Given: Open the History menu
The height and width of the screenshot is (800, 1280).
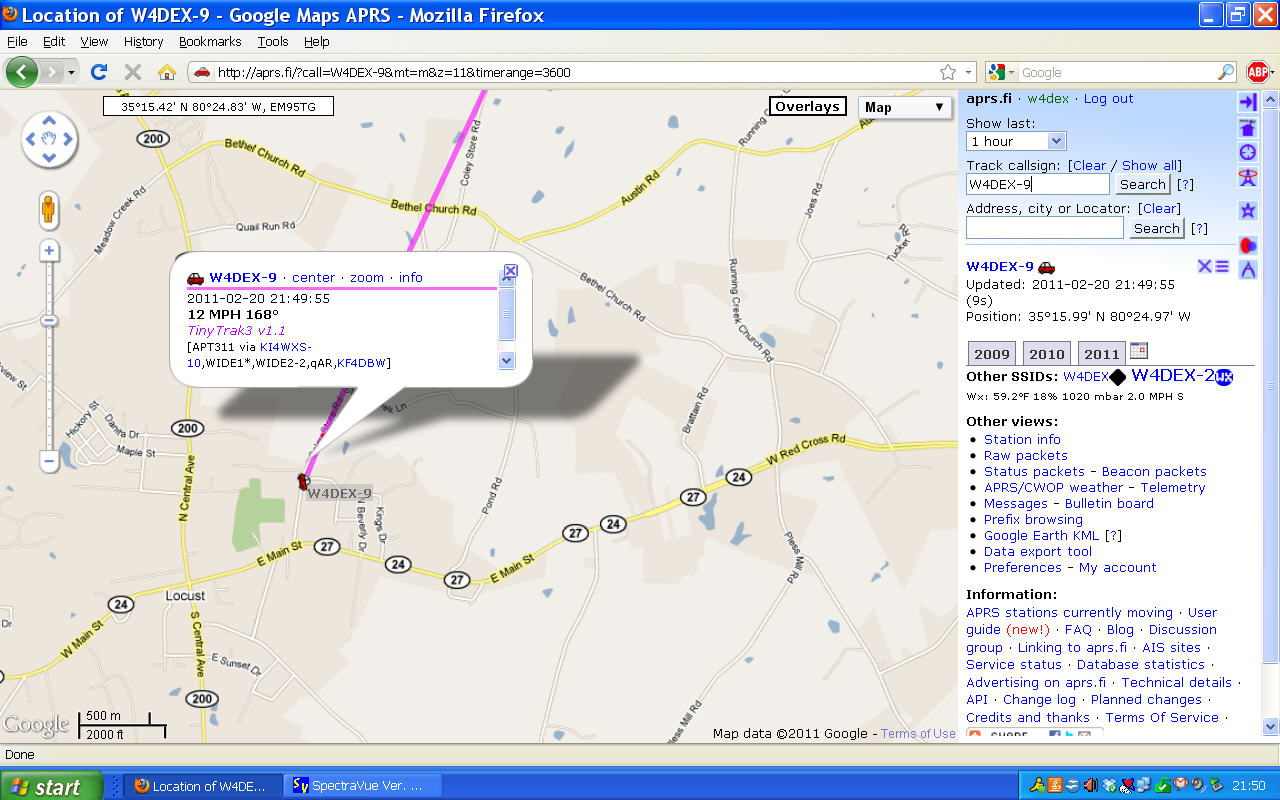Looking at the screenshot, I should [x=143, y=41].
